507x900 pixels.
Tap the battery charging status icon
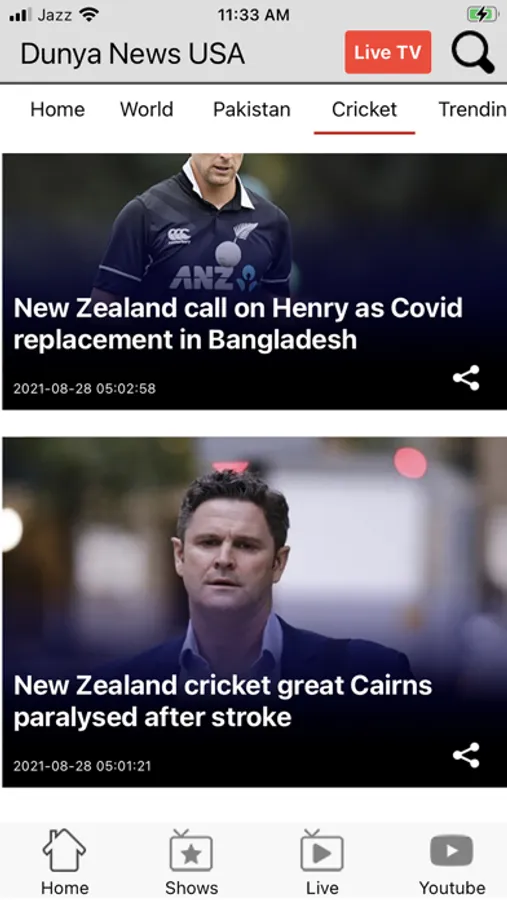click(x=481, y=14)
